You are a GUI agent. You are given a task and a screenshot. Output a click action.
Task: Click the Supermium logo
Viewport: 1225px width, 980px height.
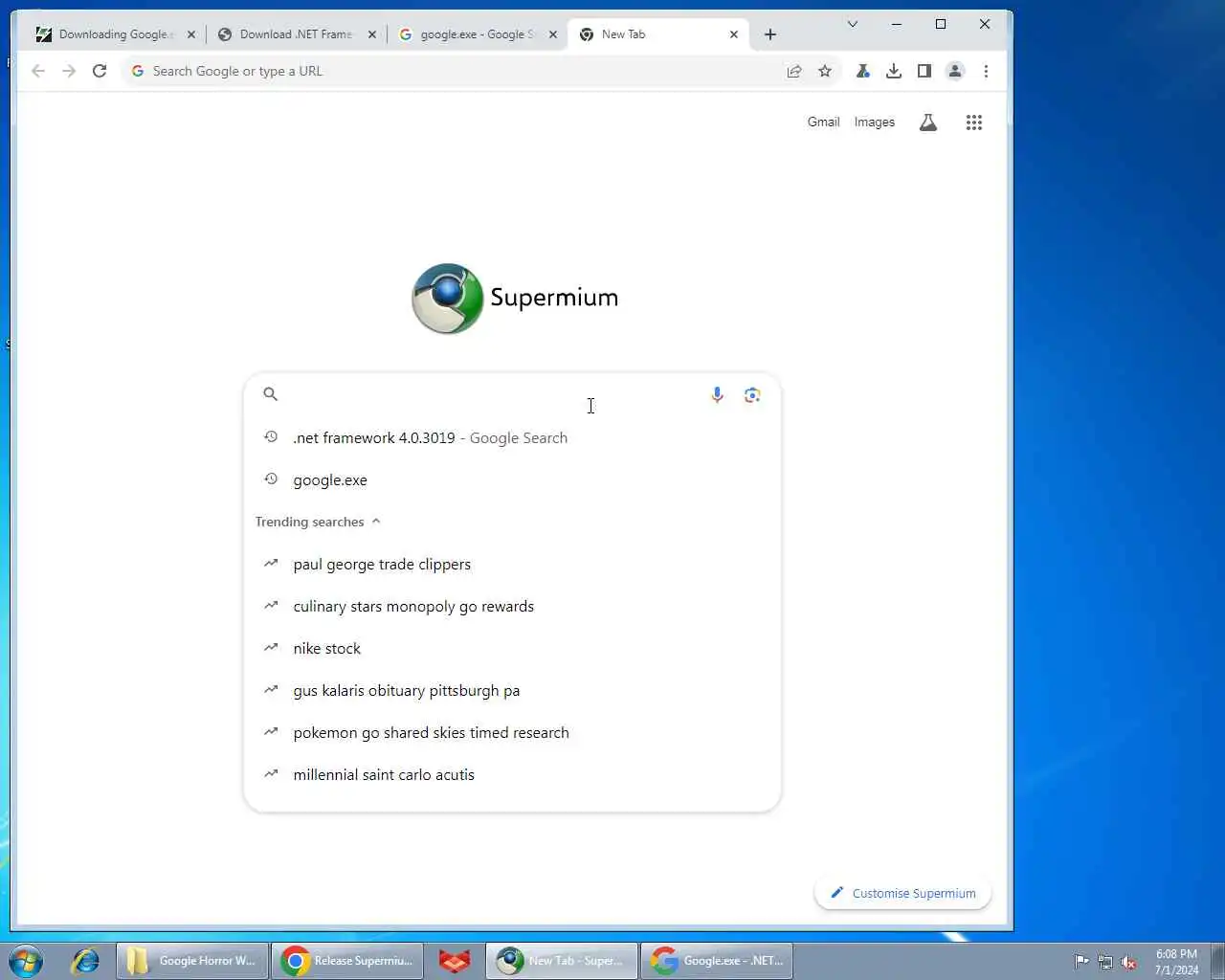(x=515, y=299)
